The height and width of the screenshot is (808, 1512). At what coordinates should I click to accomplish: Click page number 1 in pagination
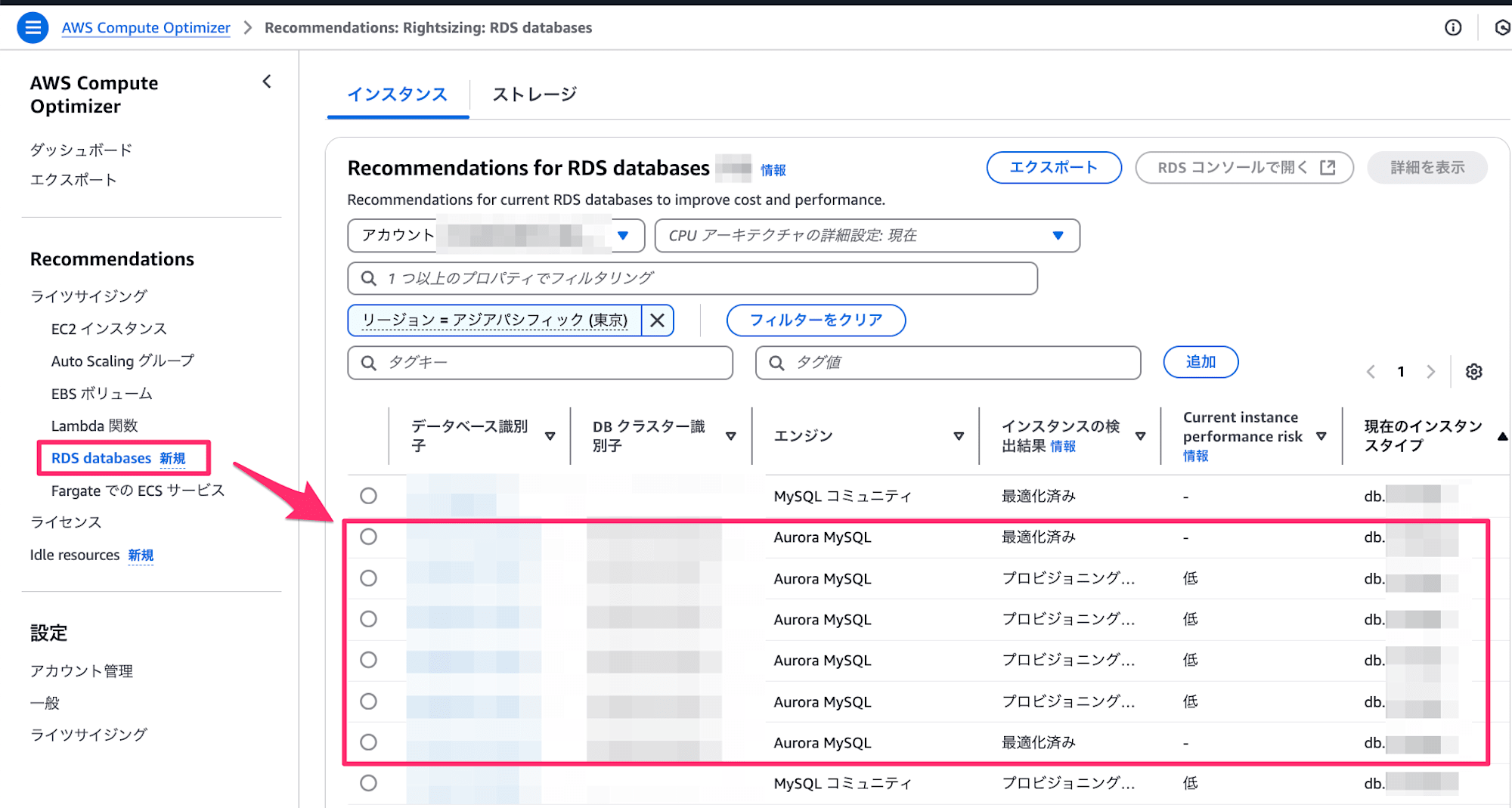click(x=1401, y=372)
